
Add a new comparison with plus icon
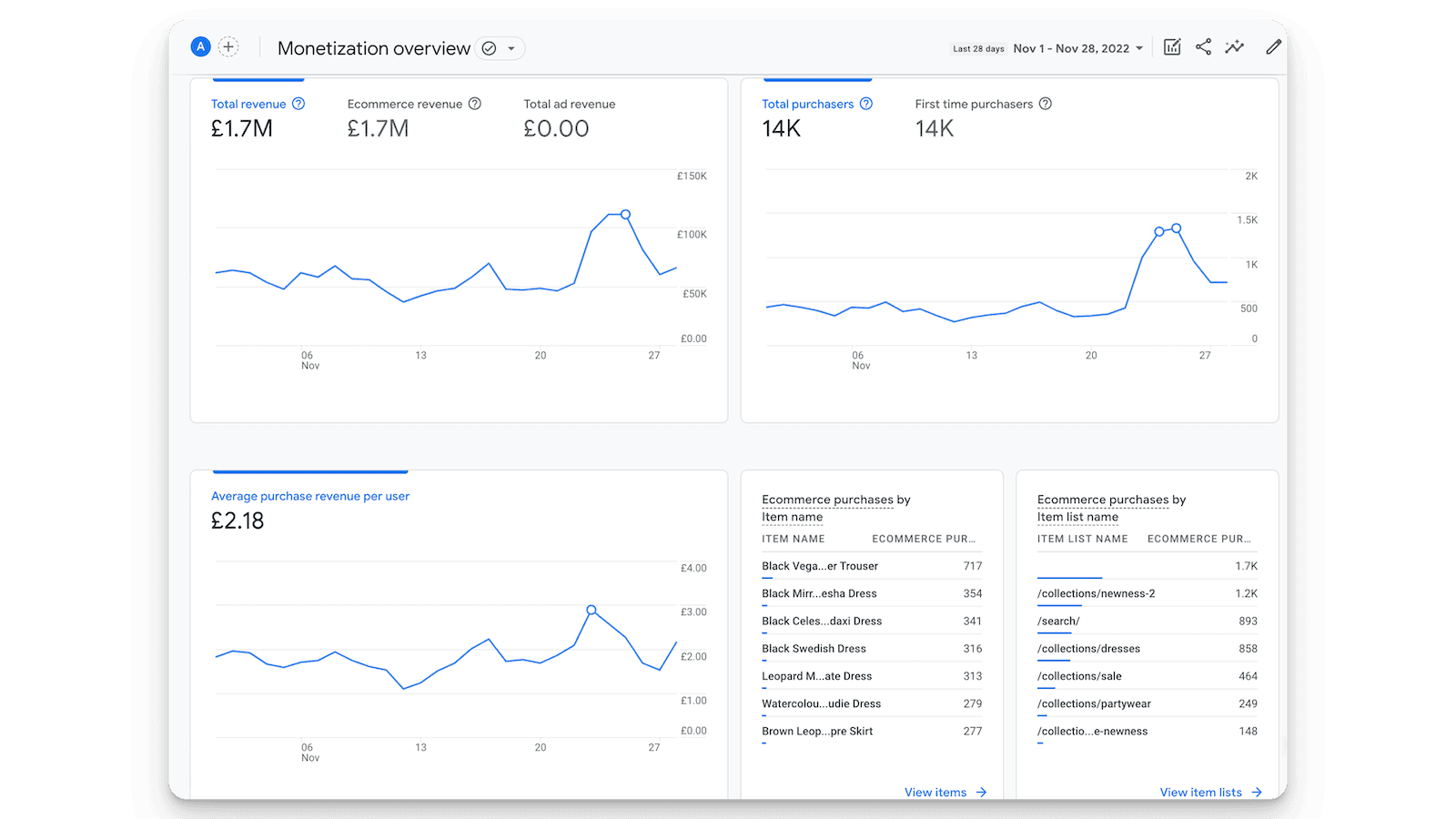click(228, 46)
